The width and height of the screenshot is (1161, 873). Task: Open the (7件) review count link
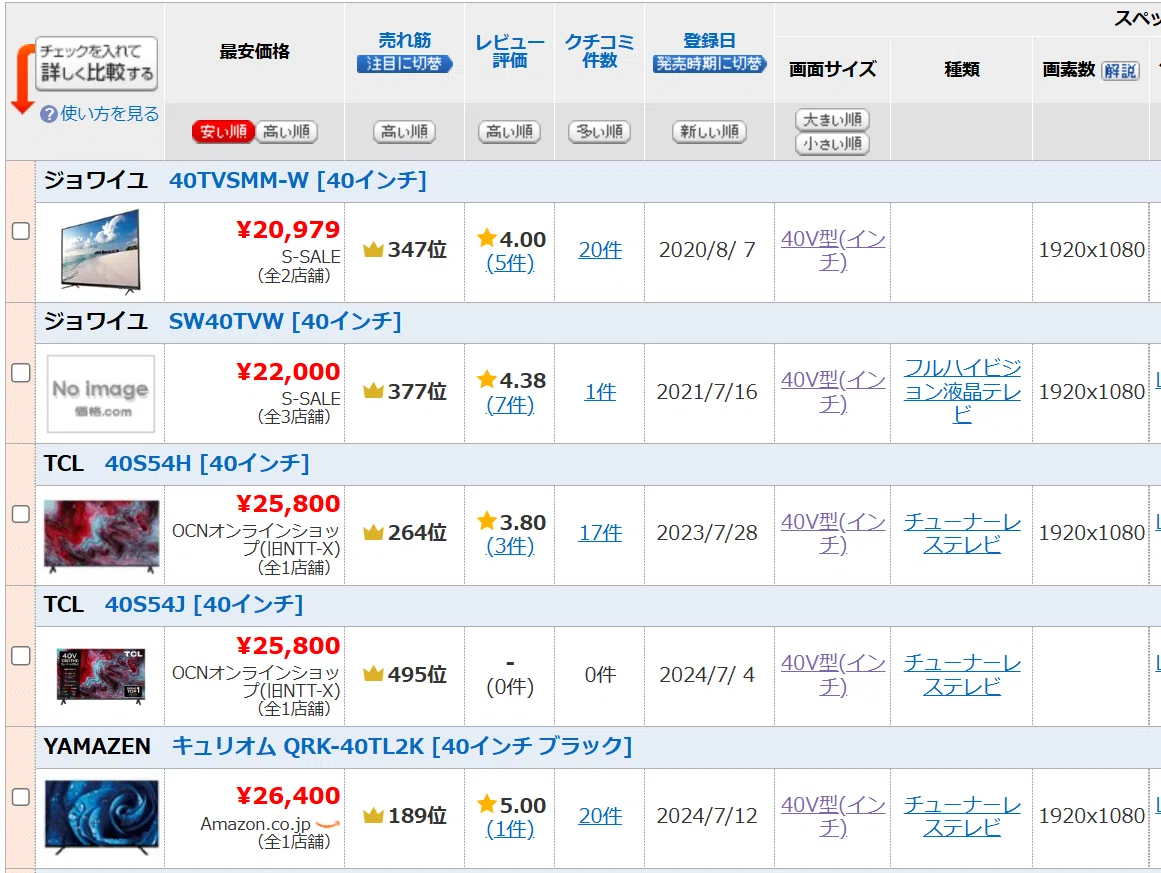(x=510, y=404)
